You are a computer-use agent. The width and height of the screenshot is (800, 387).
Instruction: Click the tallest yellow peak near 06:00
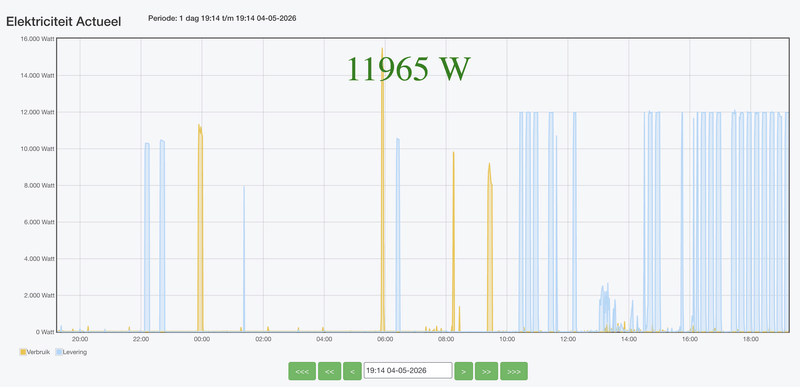click(x=382, y=189)
